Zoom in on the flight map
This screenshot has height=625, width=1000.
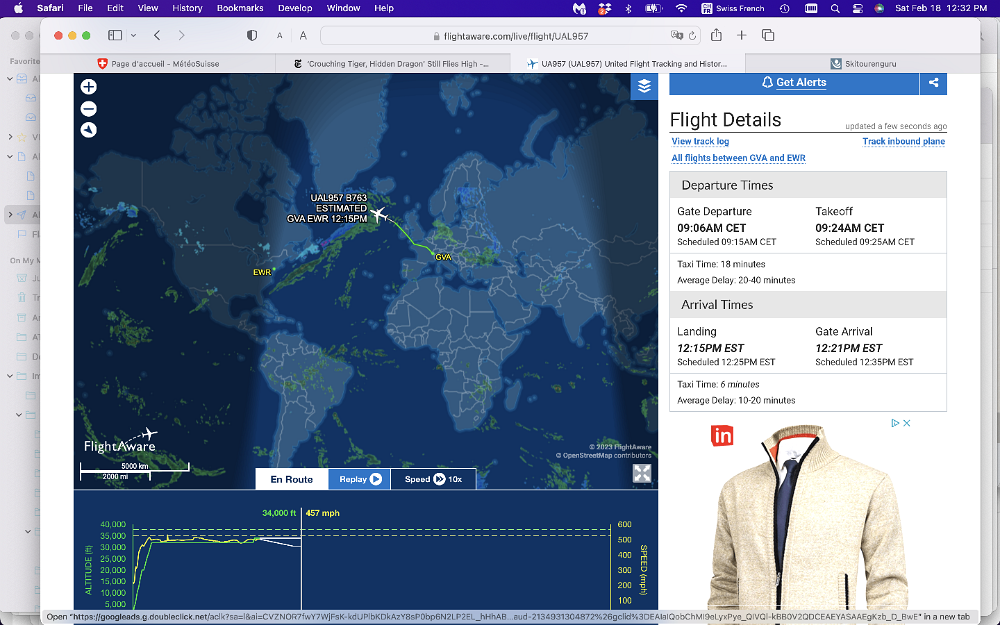[89, 88]
